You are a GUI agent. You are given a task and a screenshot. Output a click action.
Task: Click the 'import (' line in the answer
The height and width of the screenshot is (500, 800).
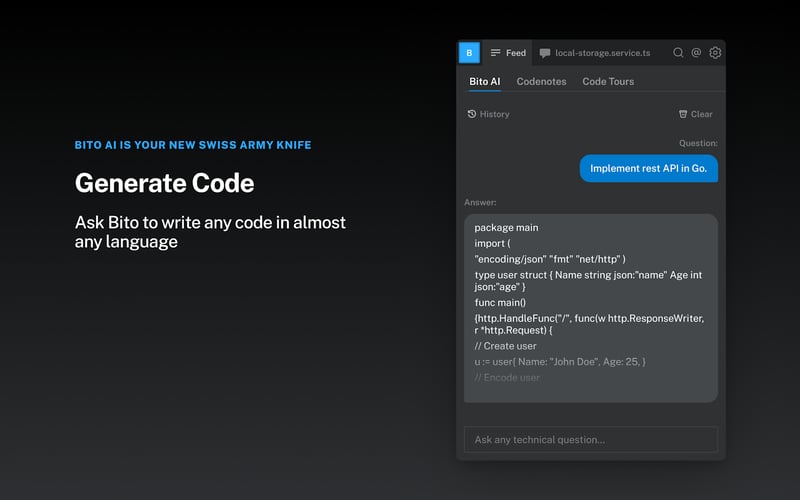pyautogui.click(x=492, y=243)
